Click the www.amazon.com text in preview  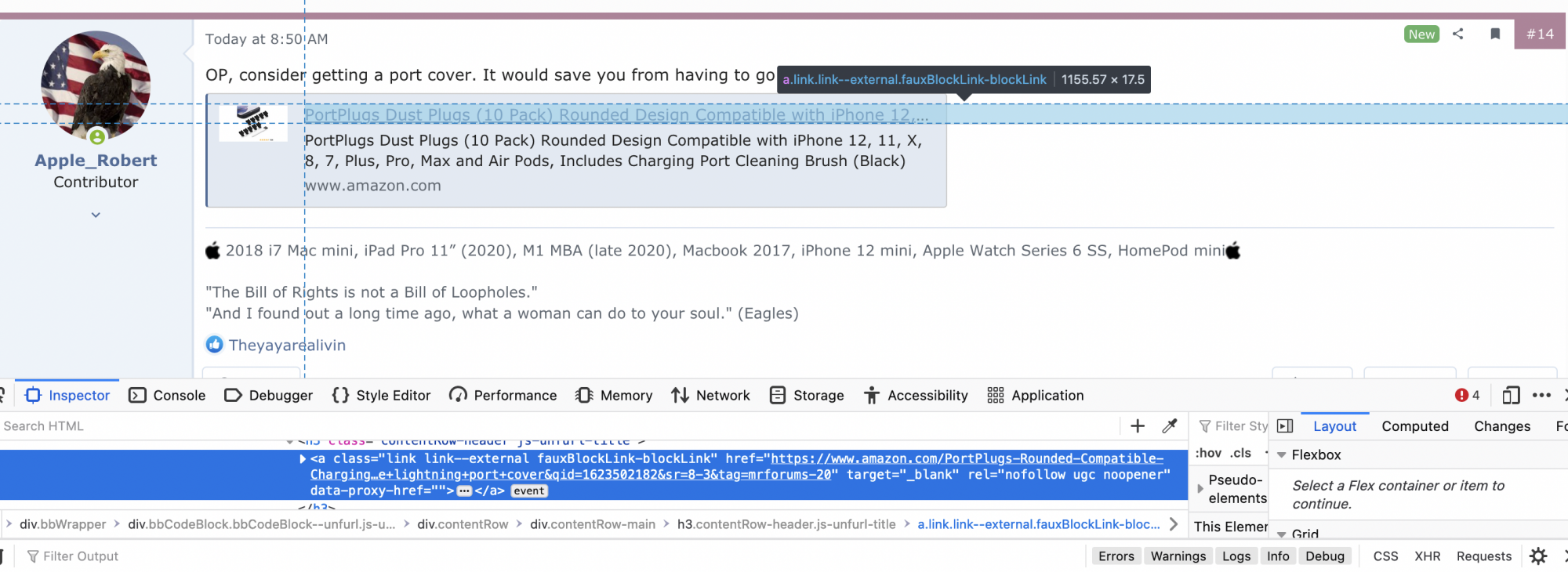coord(372,186)
